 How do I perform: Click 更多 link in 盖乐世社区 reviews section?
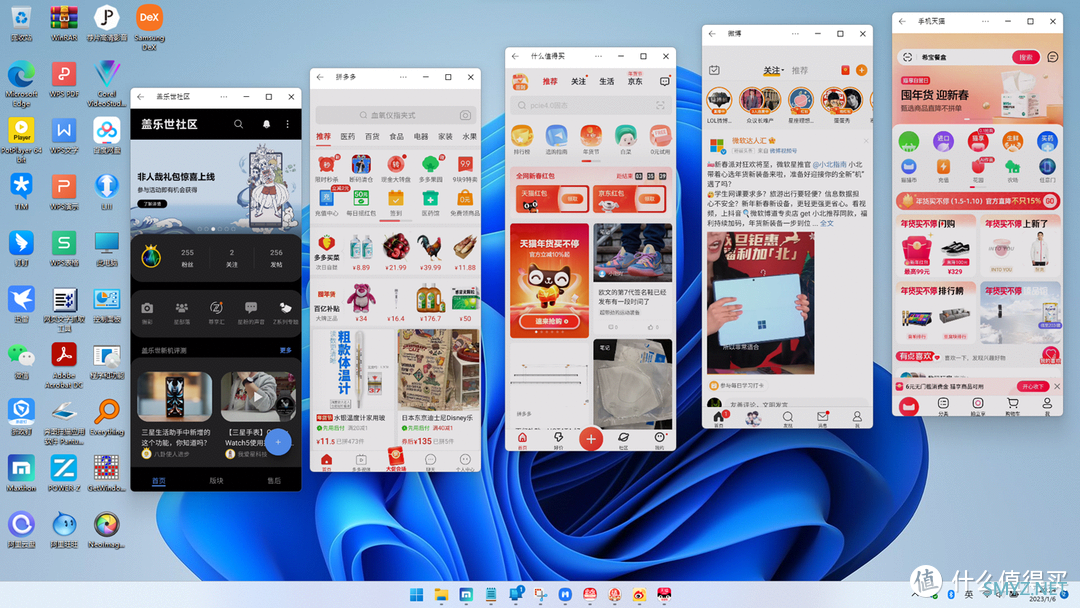click(285, 350)
